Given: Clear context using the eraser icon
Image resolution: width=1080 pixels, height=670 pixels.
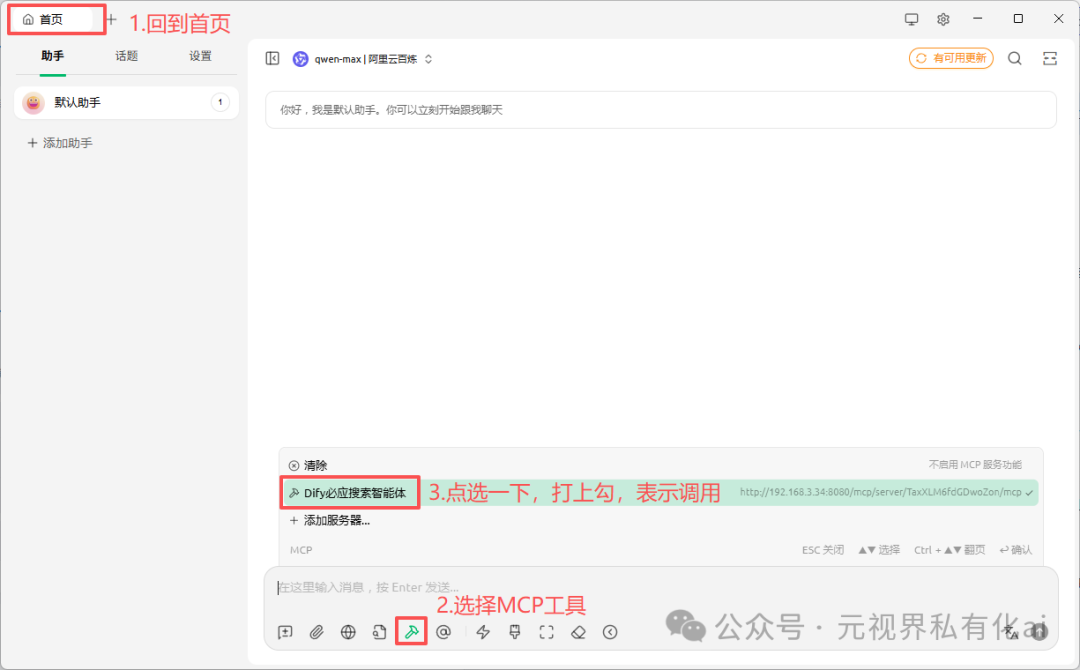Looking at the screenshot, I should pos(578,632).
